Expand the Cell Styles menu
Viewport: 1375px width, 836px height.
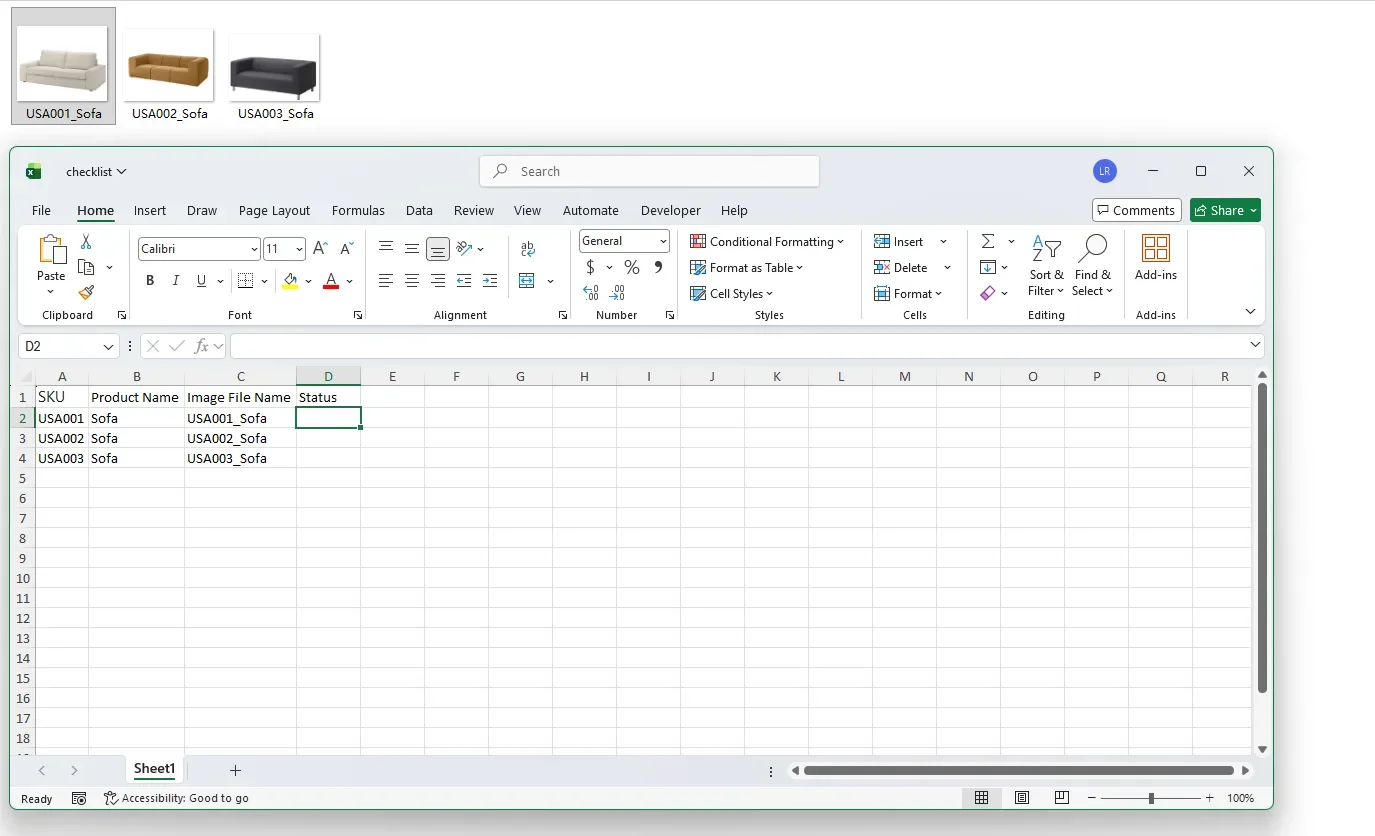(732, 293)
